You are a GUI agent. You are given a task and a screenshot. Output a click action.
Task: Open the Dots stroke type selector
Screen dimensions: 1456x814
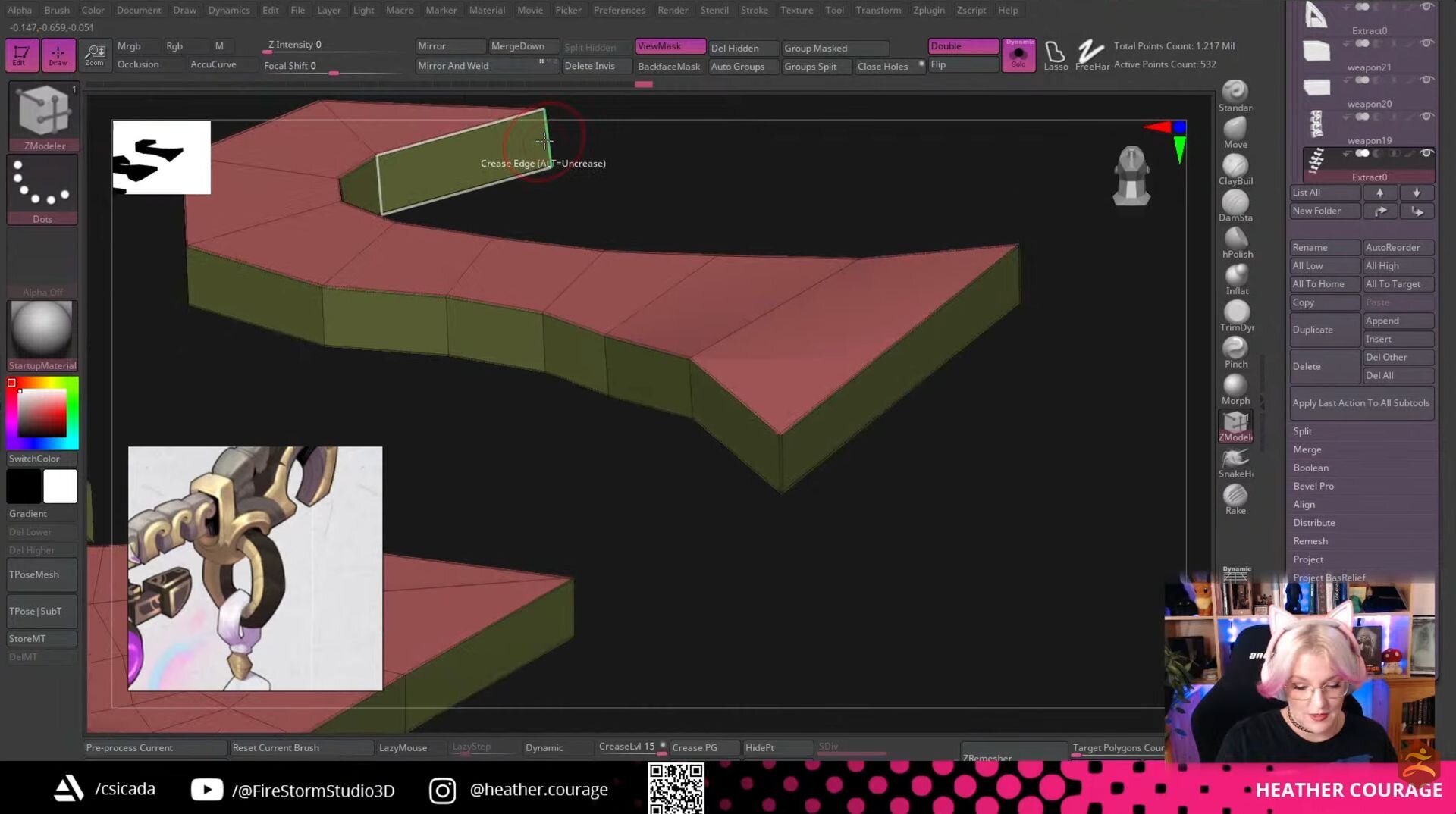pyautogui.click(x=42, y=189)
